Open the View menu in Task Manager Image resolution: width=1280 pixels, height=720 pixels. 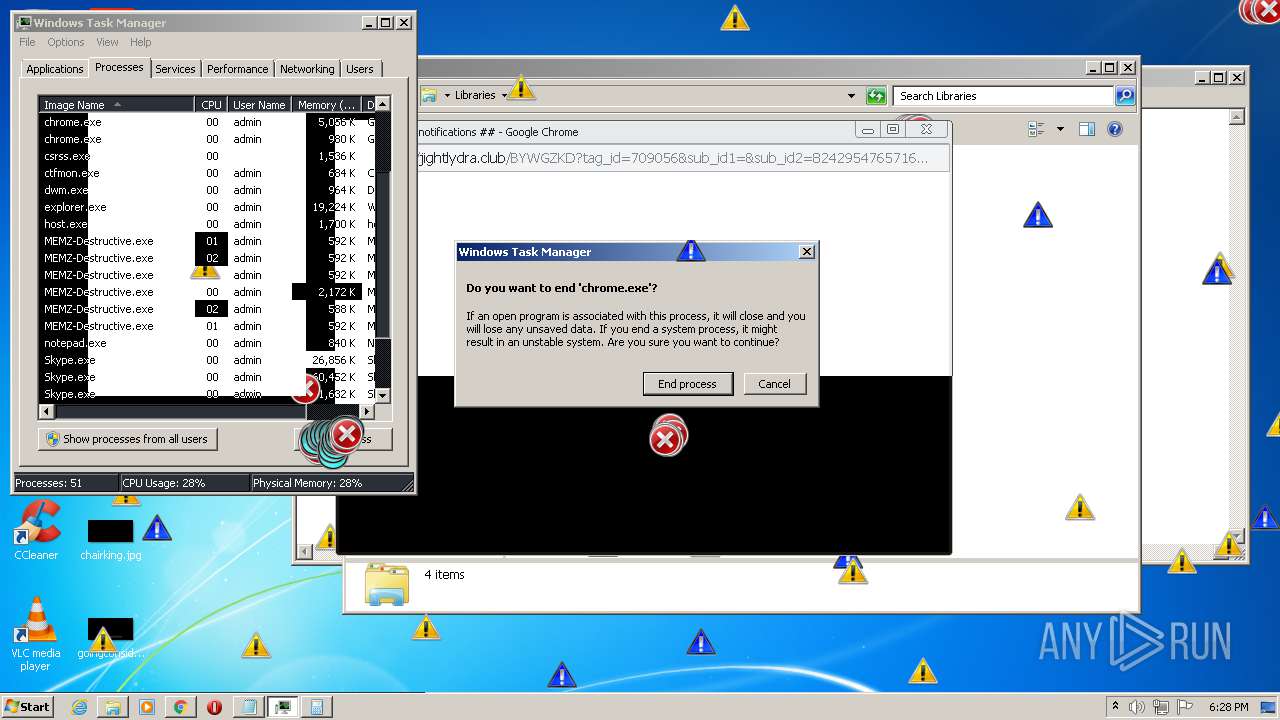point(107,42)
